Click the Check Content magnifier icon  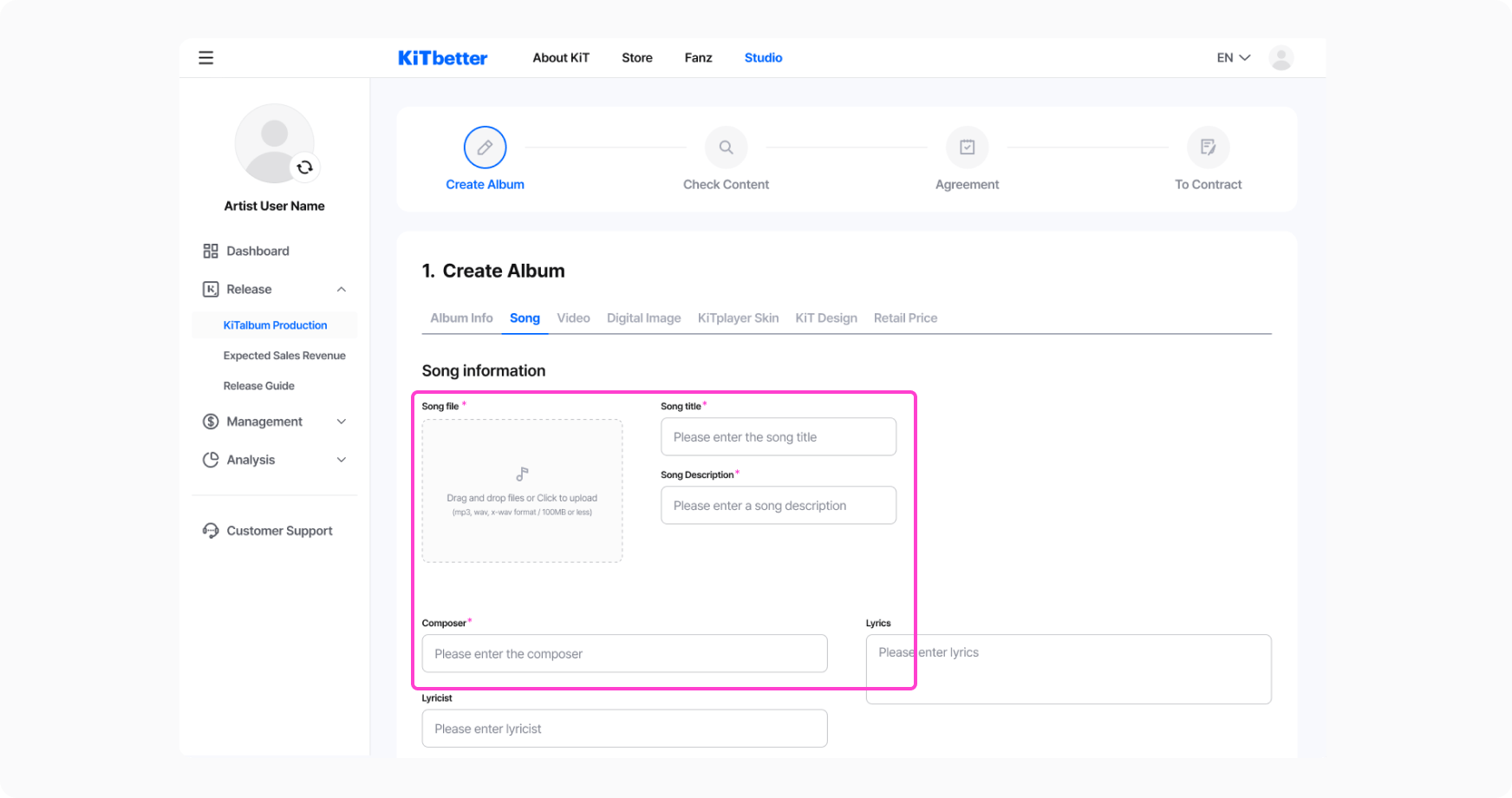tap(726, 147)
